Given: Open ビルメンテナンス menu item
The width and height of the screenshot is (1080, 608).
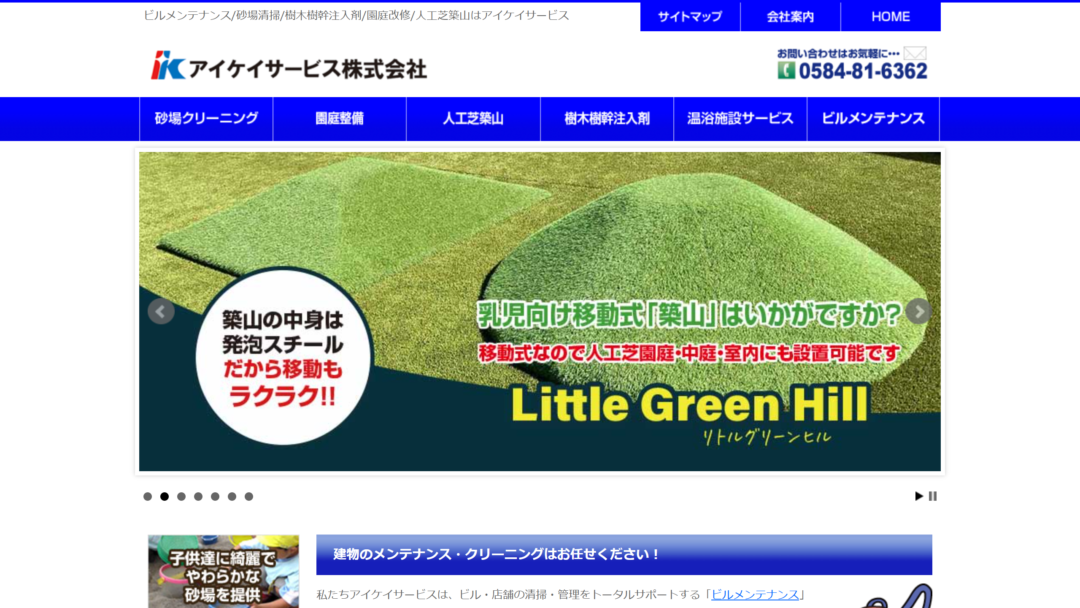Looking at the screenshot, I should pyautogui.click(x=873, y=118).
